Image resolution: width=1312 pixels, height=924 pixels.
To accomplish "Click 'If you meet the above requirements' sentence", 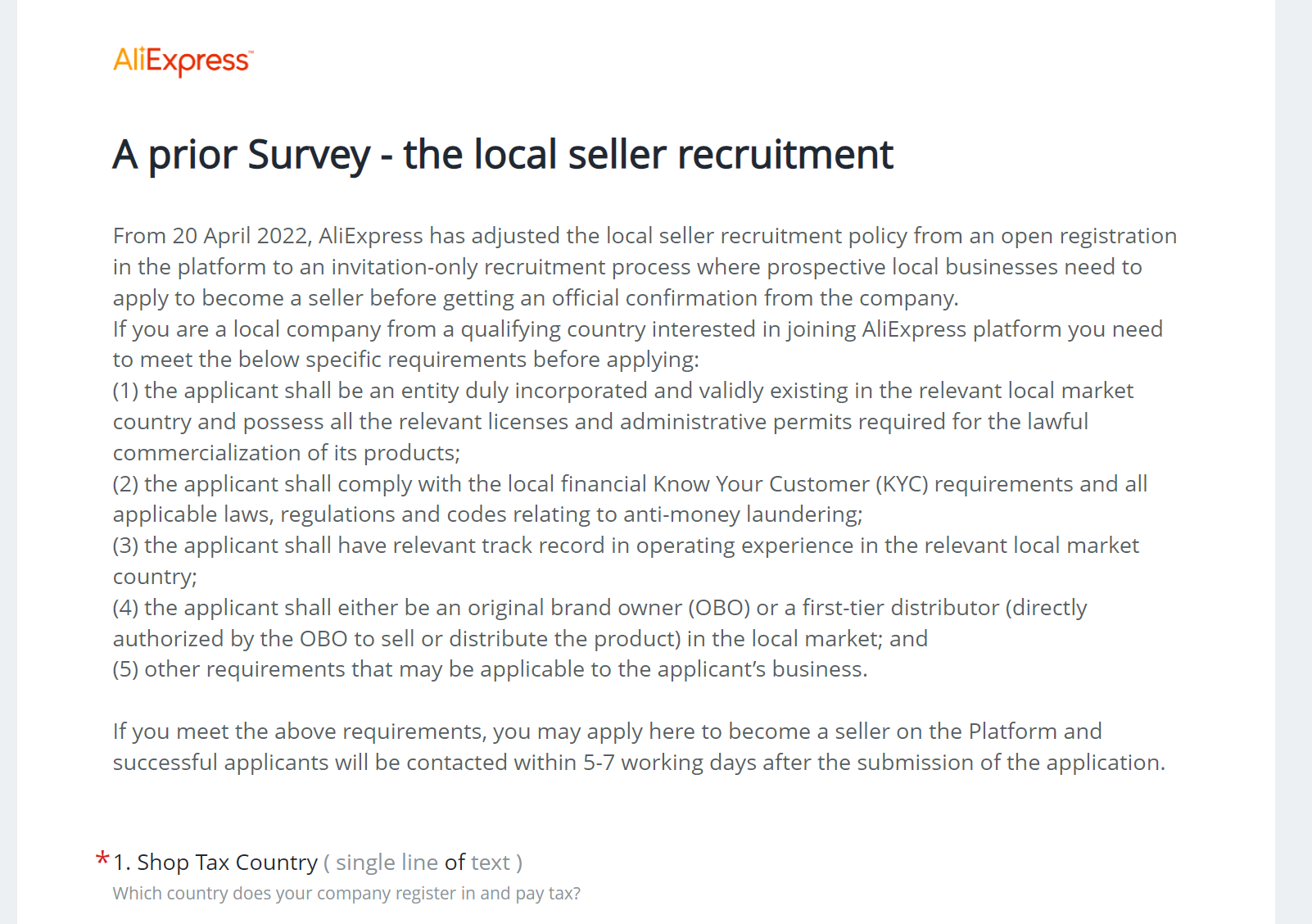I will [x=607, y=731].
